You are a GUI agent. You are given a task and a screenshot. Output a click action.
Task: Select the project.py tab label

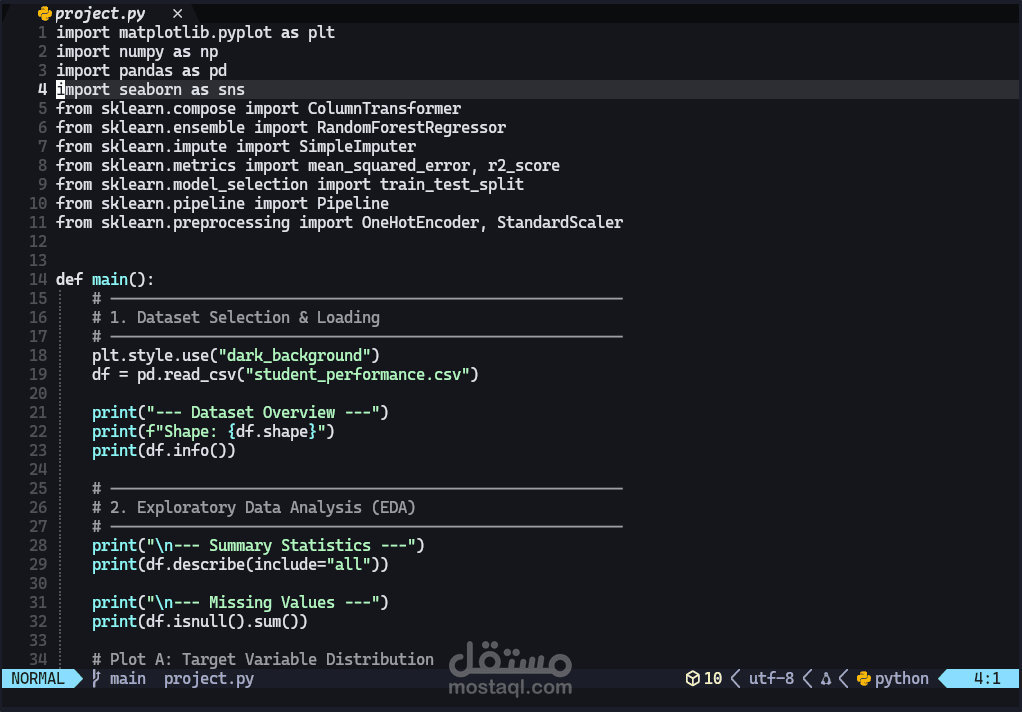click(x=100, y=14)
